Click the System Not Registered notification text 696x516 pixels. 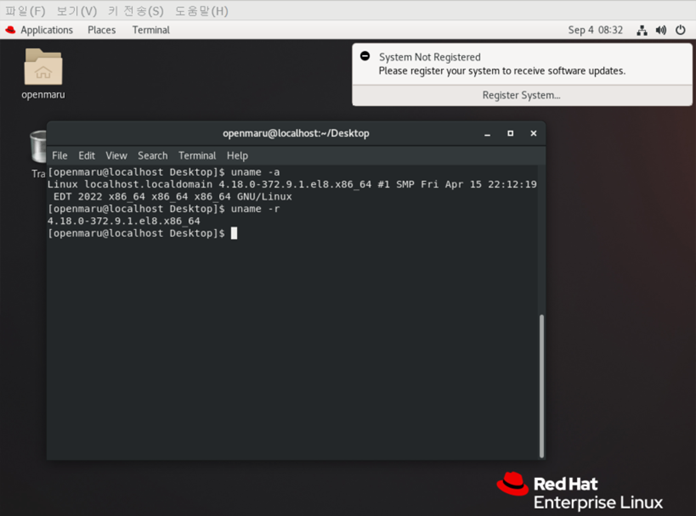tap(430, 57)
